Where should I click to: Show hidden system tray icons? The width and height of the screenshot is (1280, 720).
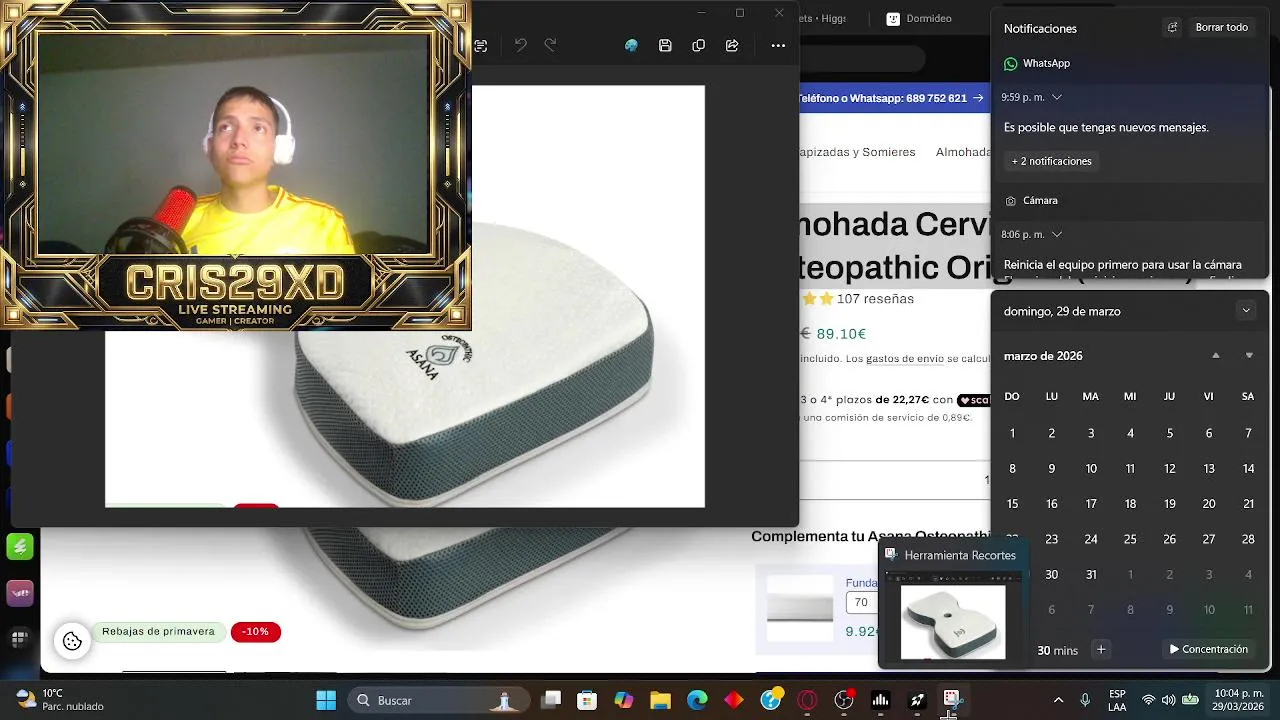[1058, 700]
